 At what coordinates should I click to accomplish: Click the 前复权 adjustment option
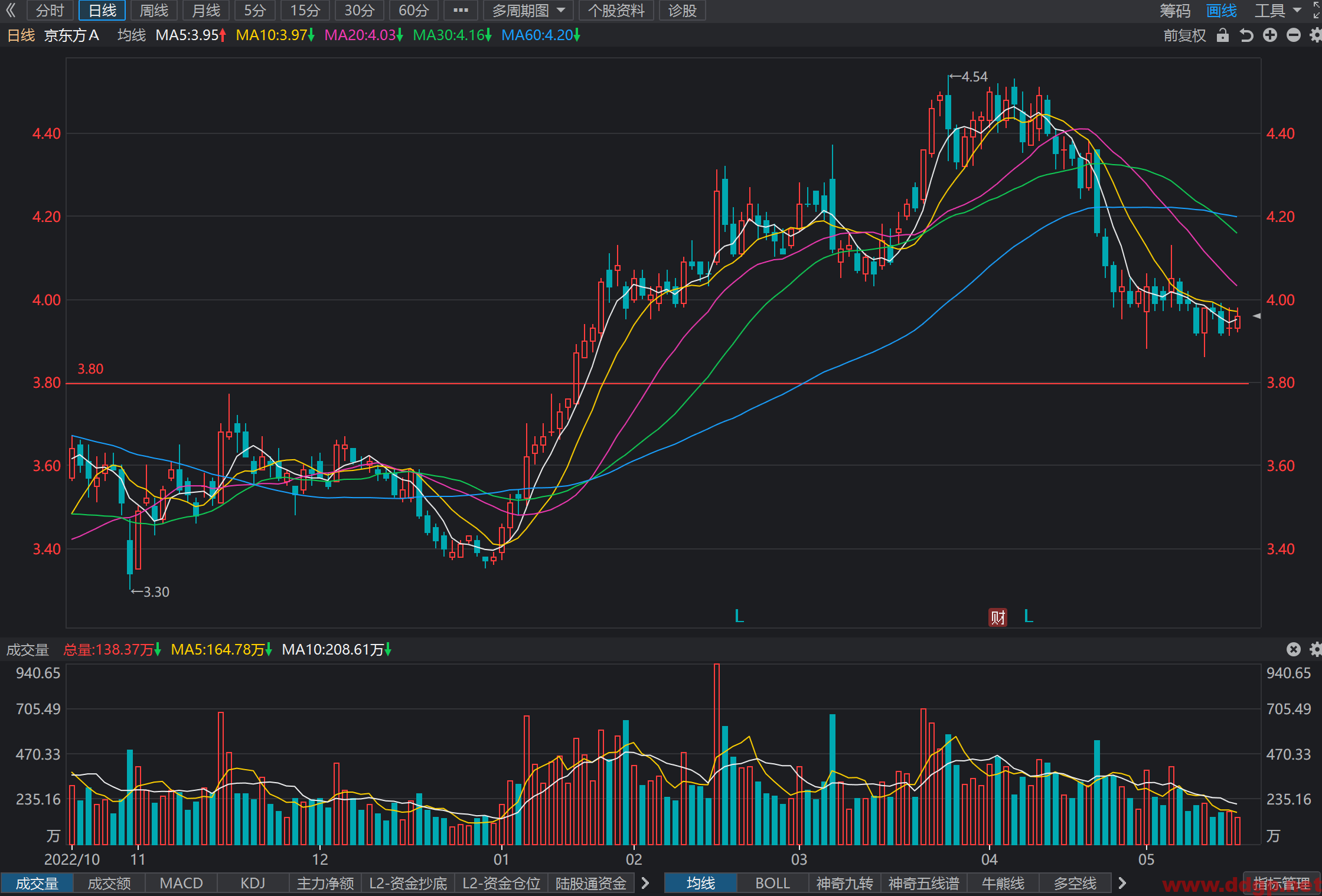tap(1184, 35)
